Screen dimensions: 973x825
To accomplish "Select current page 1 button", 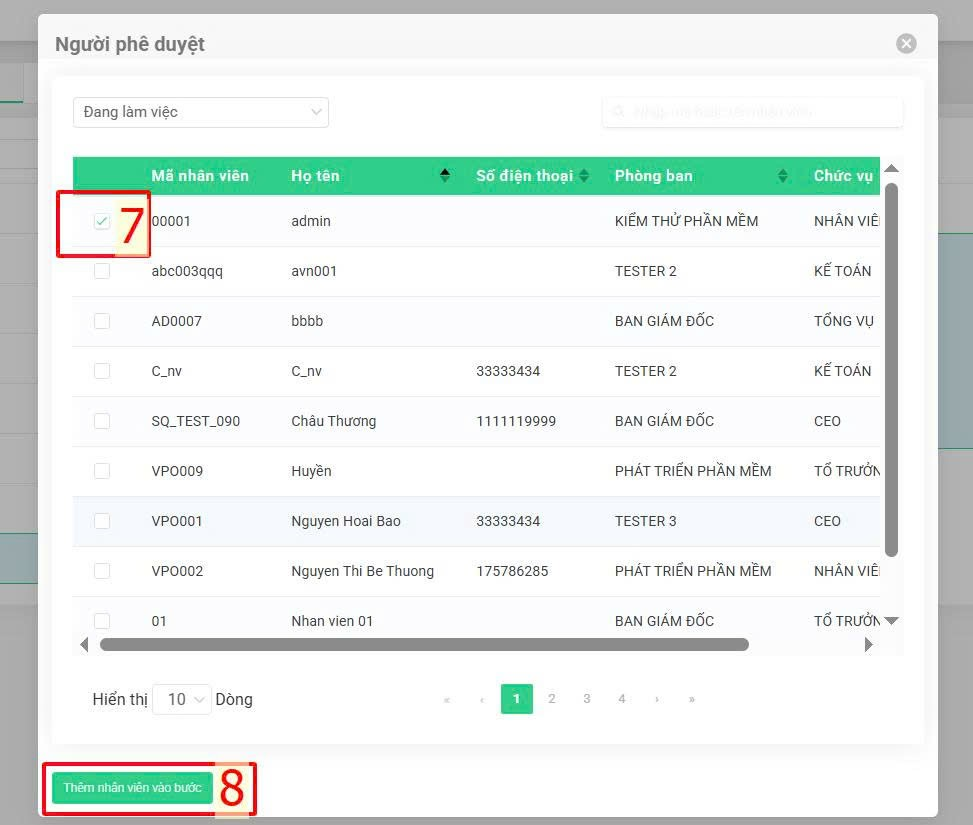I will coord(516,699).
